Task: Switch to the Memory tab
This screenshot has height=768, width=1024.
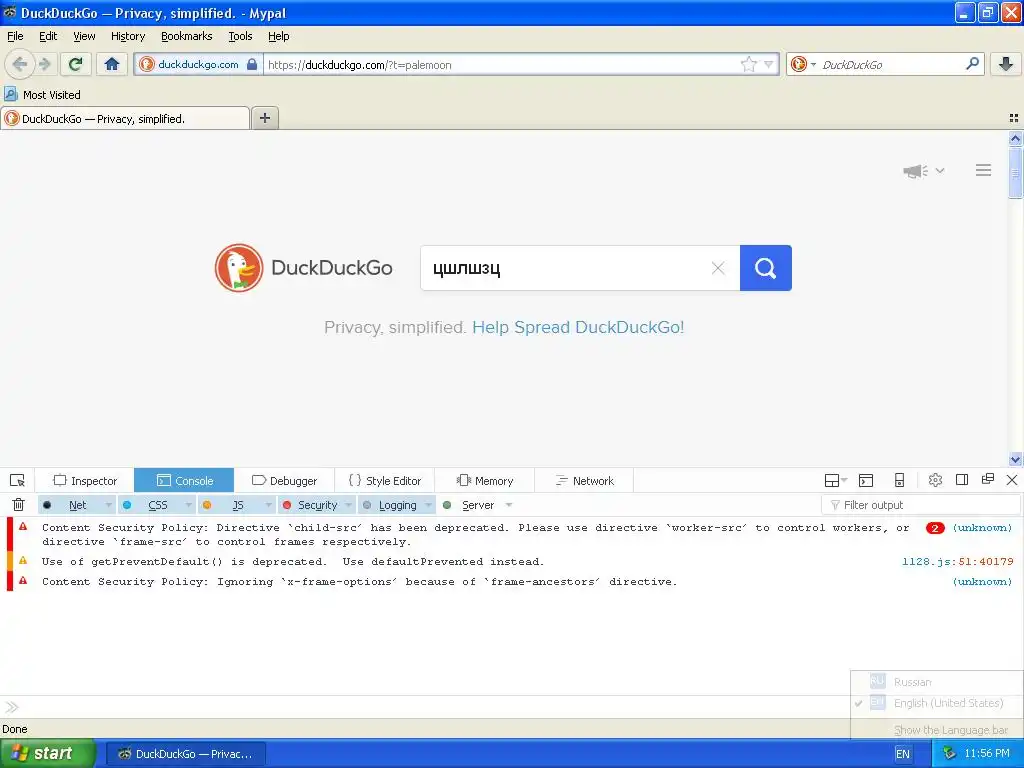Action: 484,481
